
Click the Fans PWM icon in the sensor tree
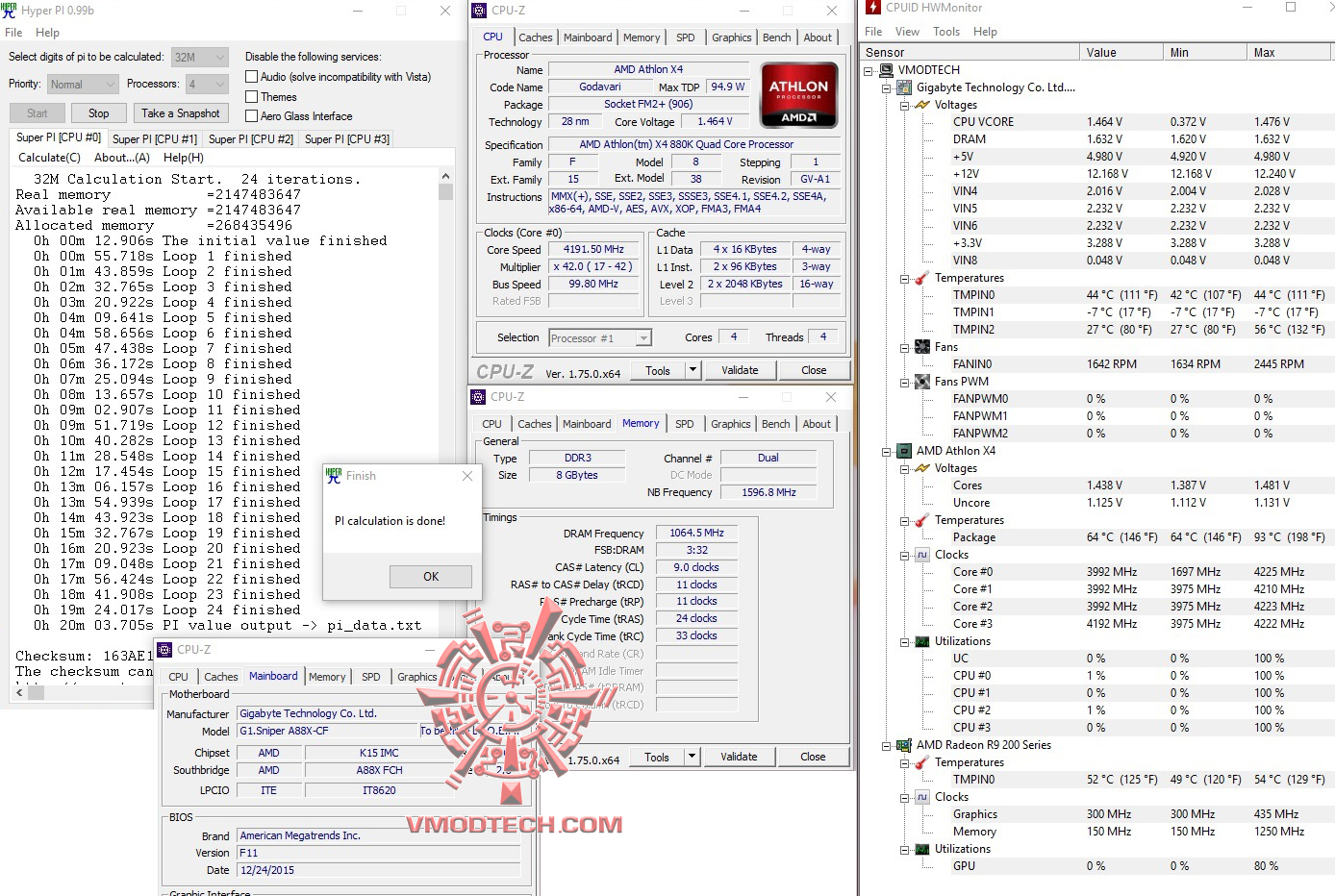[x=922, y=382]
